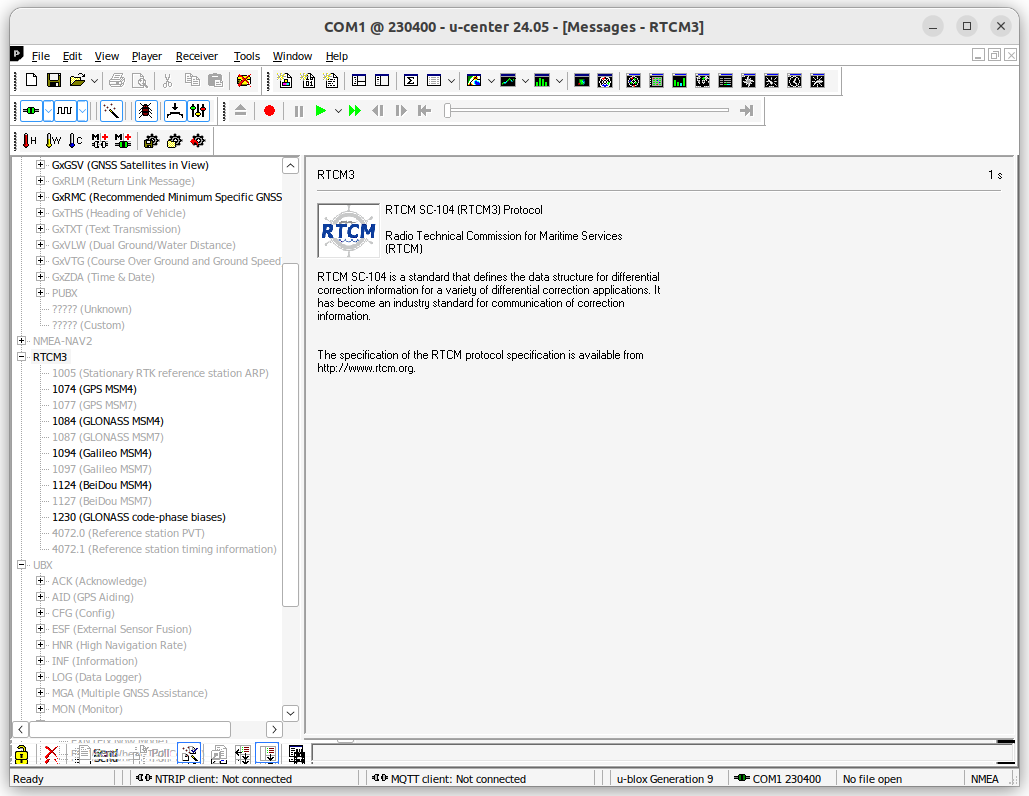1029x796 pixels.
Task: Open the connection port dropdown arrow
Action: pos(49,111)
